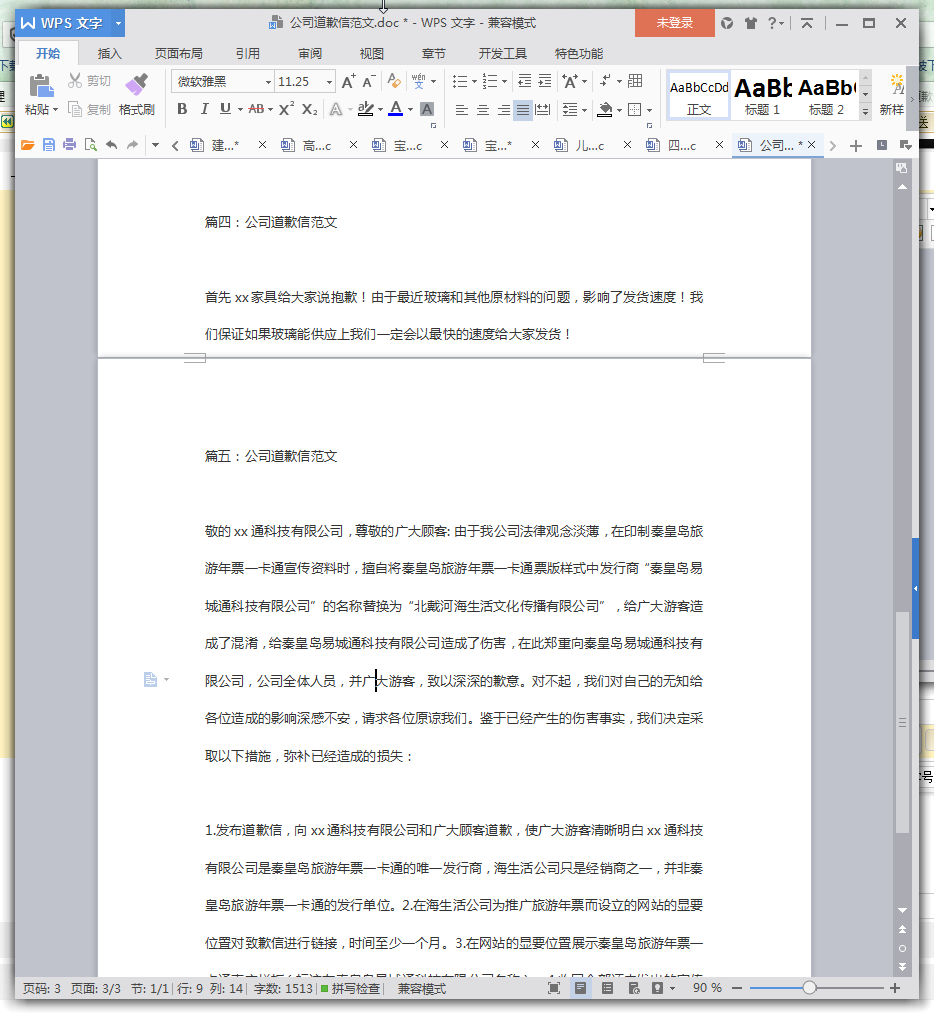Click the Cut (剪切) scissors icon

(75, 80)
